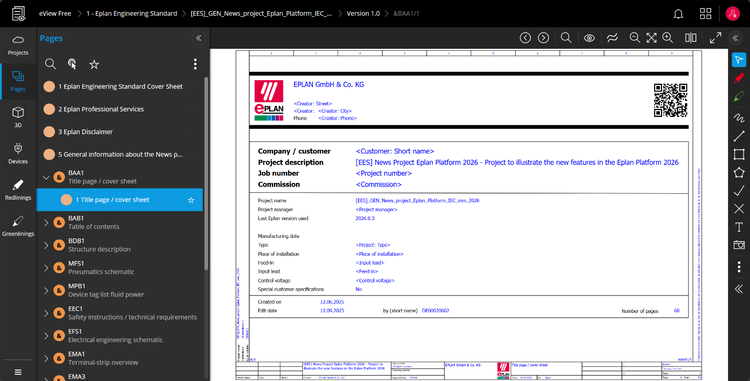Go to next page arrow
The width and height of the screenshot is (750, 381).
543,38
